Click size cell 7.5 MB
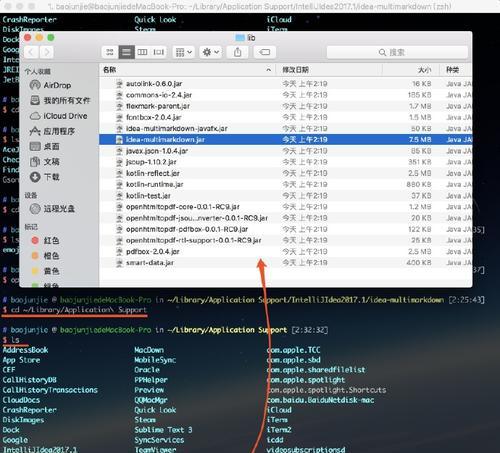Screen dimensions: 500x453 click(x=420, y=140)
